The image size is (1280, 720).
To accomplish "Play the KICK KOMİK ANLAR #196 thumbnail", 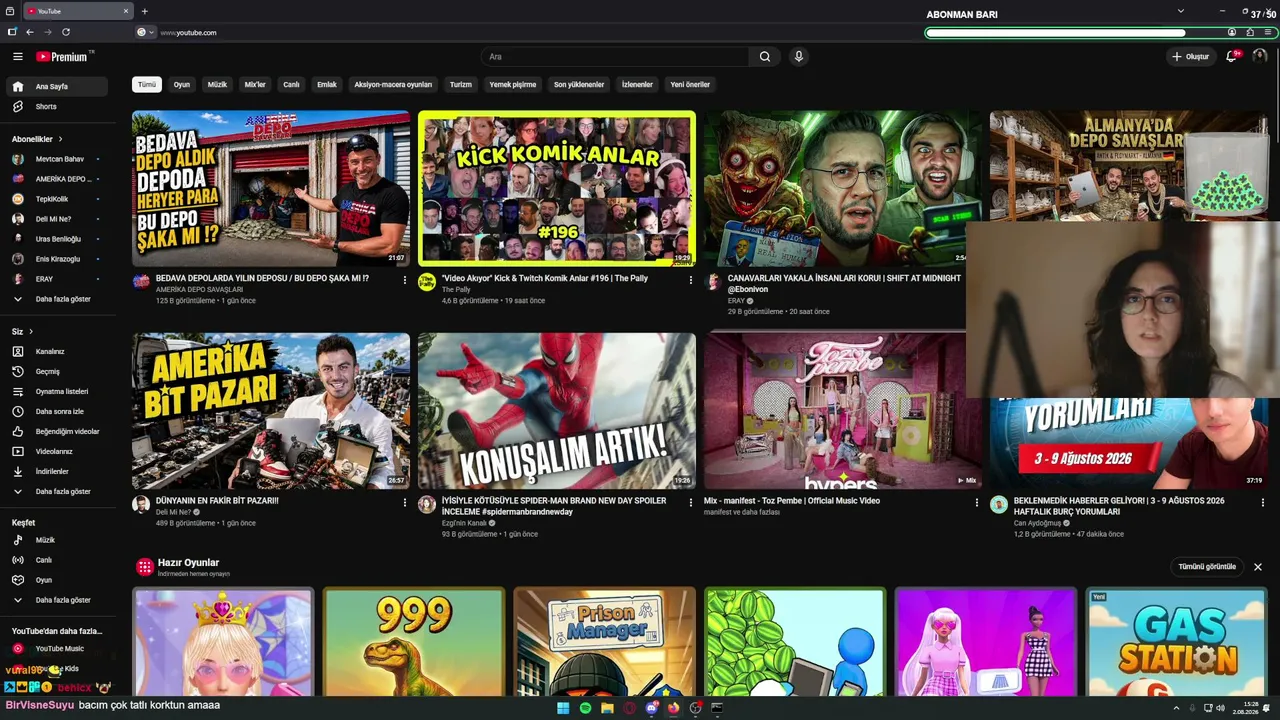I will [557, 189].
